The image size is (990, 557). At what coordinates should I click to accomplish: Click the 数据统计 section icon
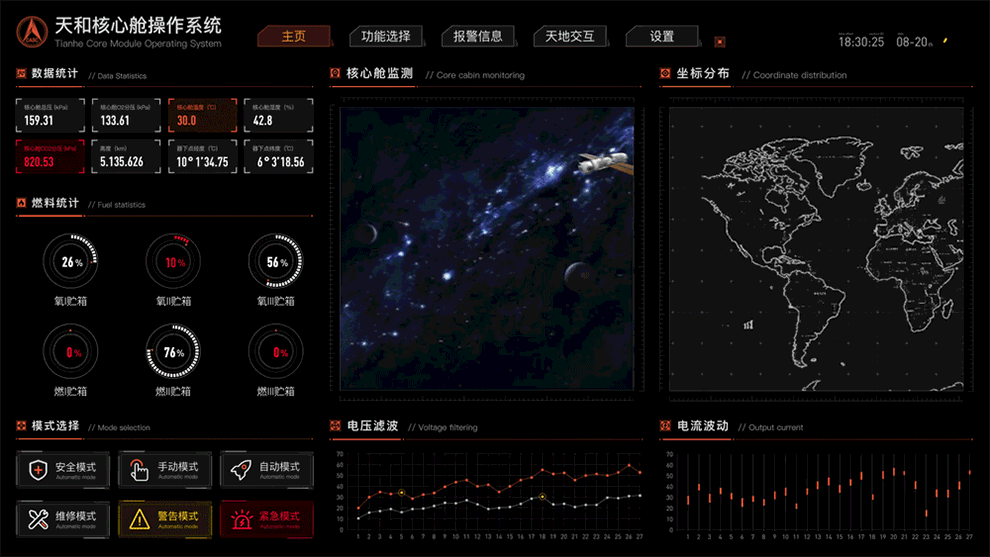[21, 73]
